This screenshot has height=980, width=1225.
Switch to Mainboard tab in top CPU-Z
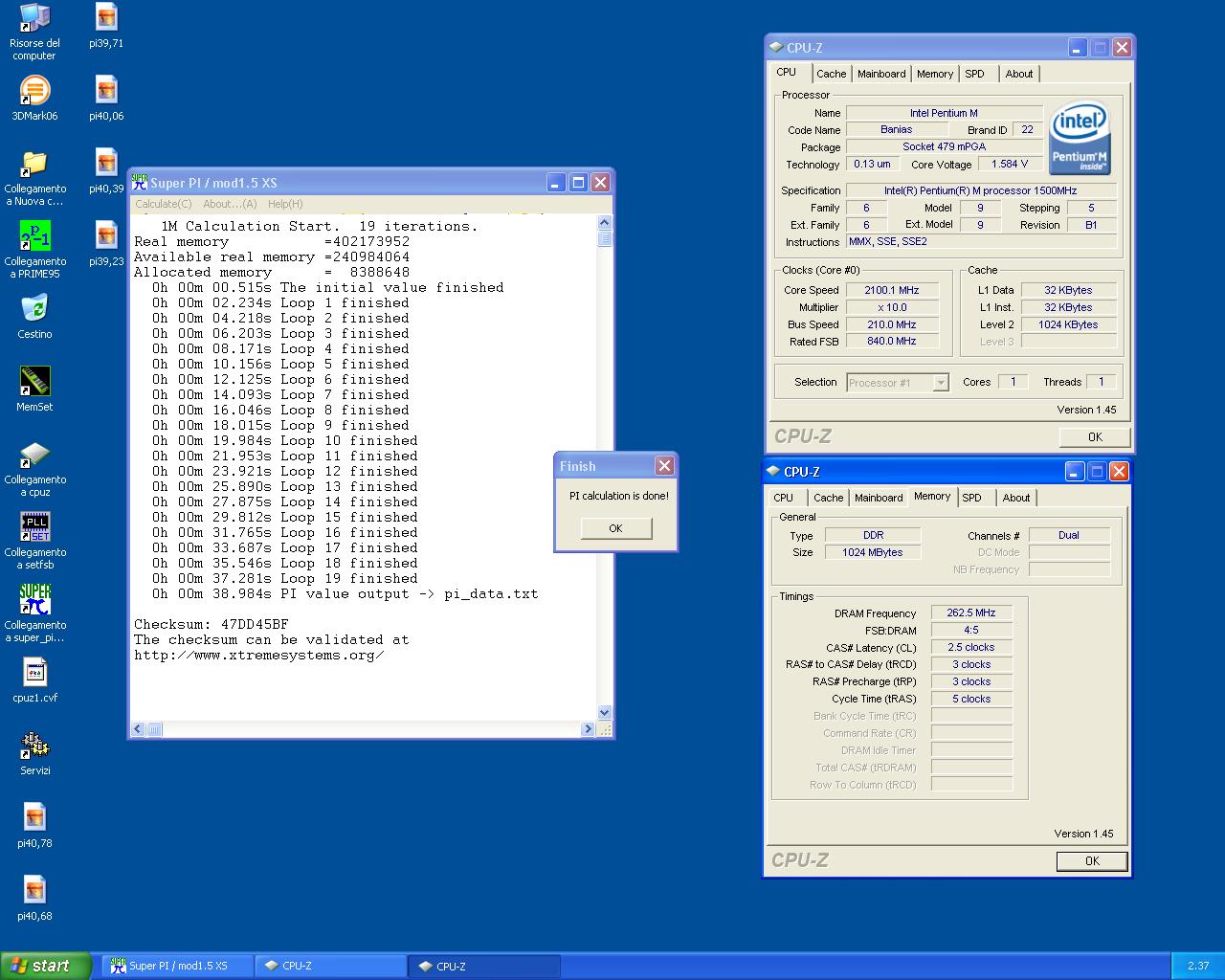(x=881, y=74)
